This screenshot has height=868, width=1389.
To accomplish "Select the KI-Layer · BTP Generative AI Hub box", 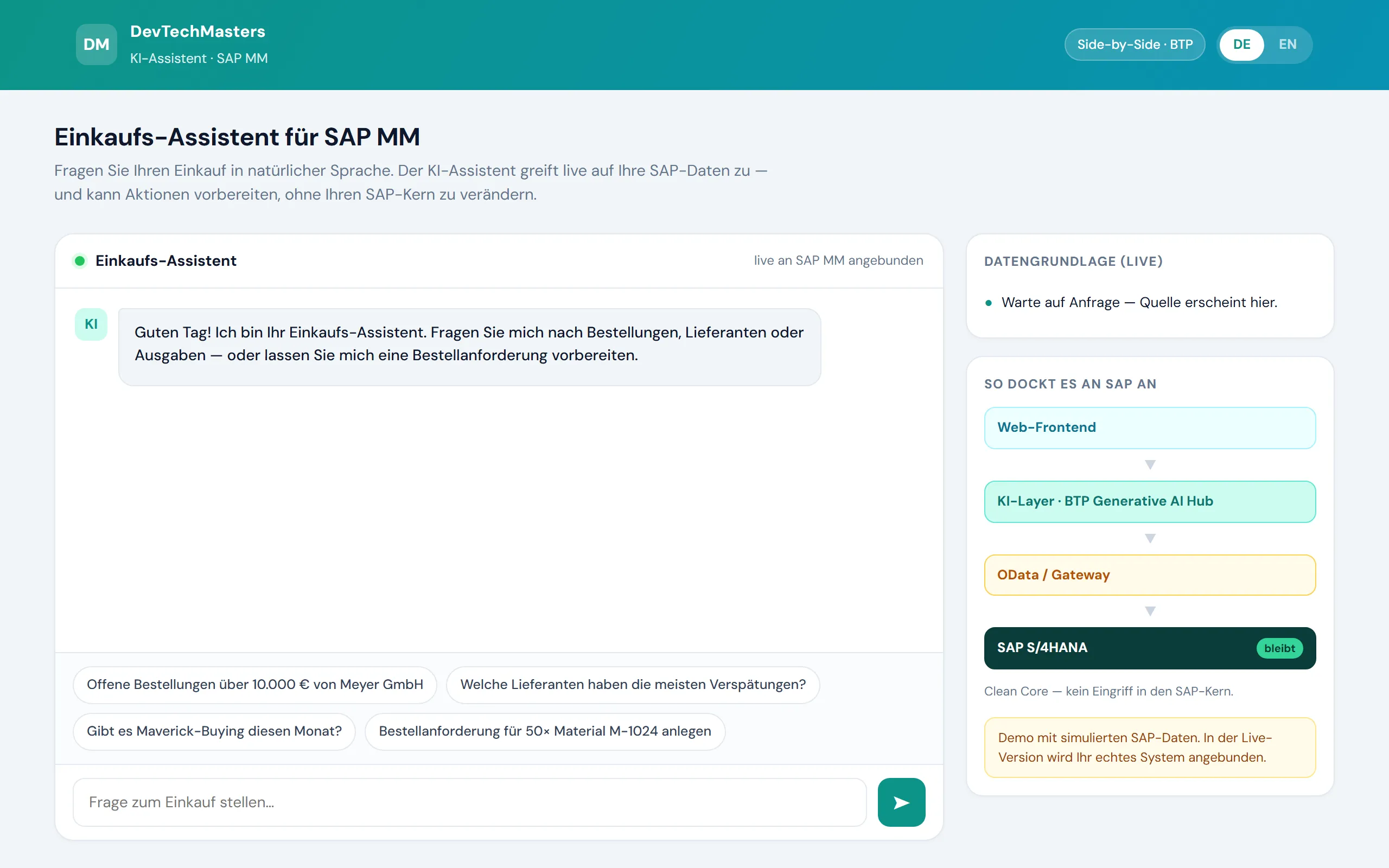I will [x=1150, y=501].
